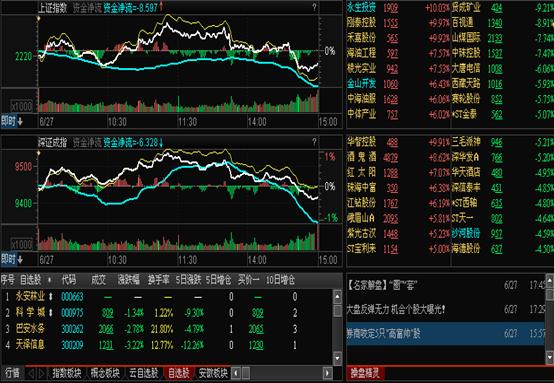Open 华天酒店 in the Shenzhen losers list

(466, 172)
